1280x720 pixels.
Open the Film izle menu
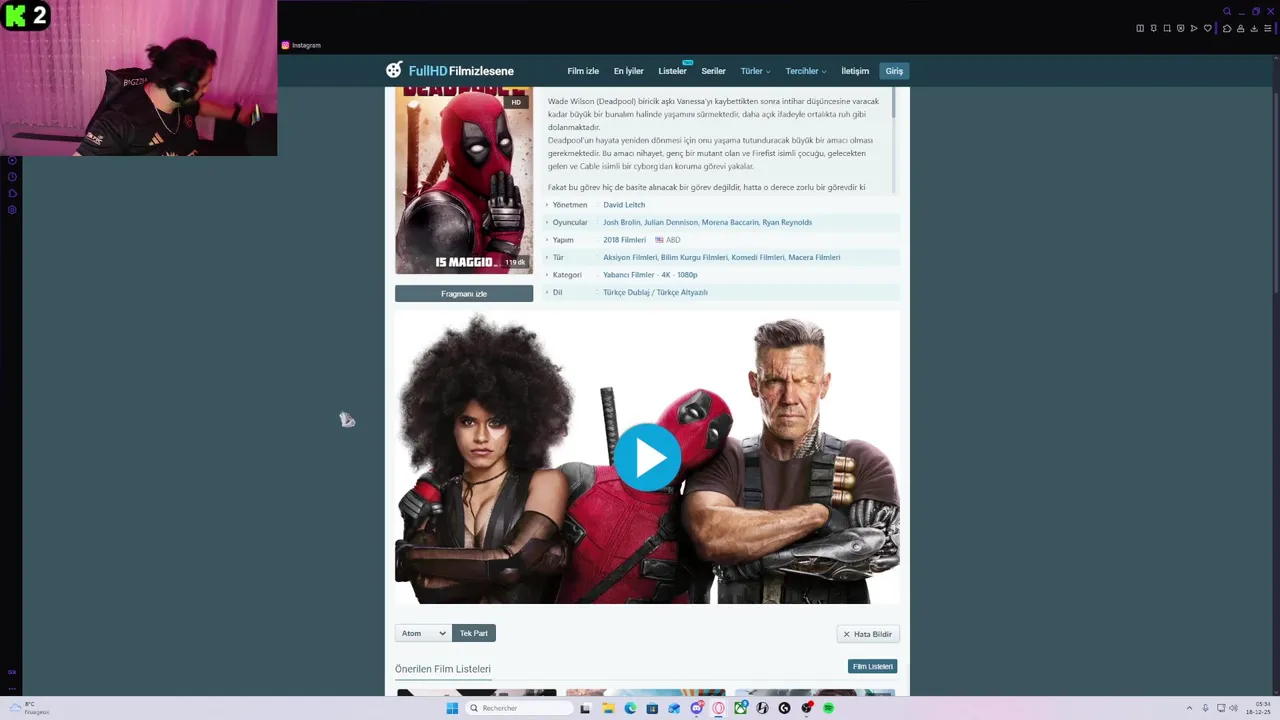(583, 71)
